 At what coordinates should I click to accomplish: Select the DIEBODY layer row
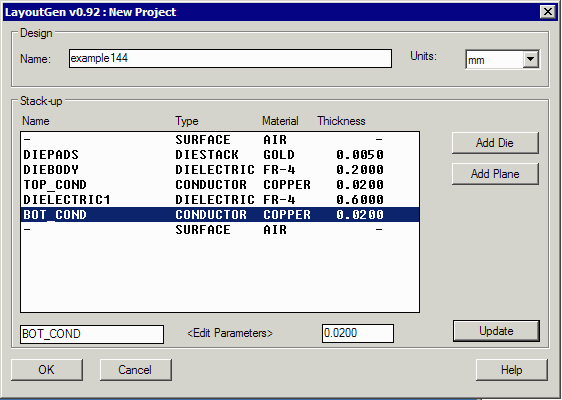220,170
